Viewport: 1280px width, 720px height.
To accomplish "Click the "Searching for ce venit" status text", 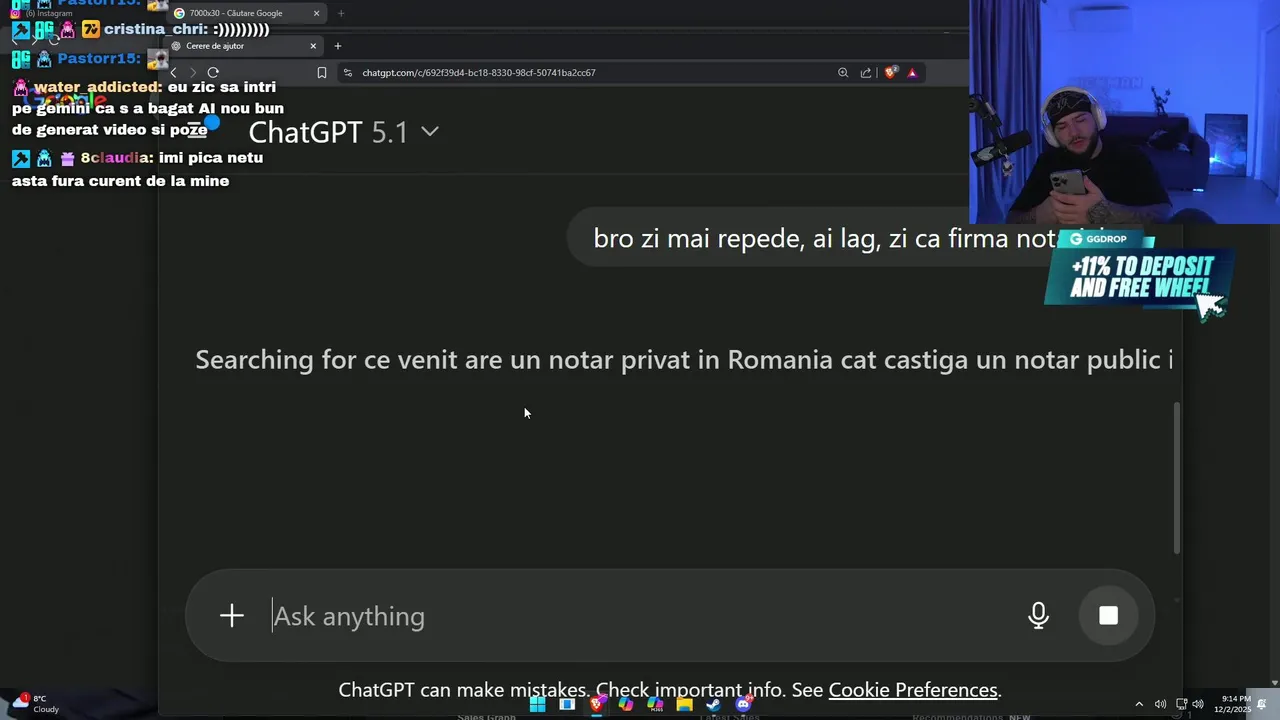I will point(684,360).
